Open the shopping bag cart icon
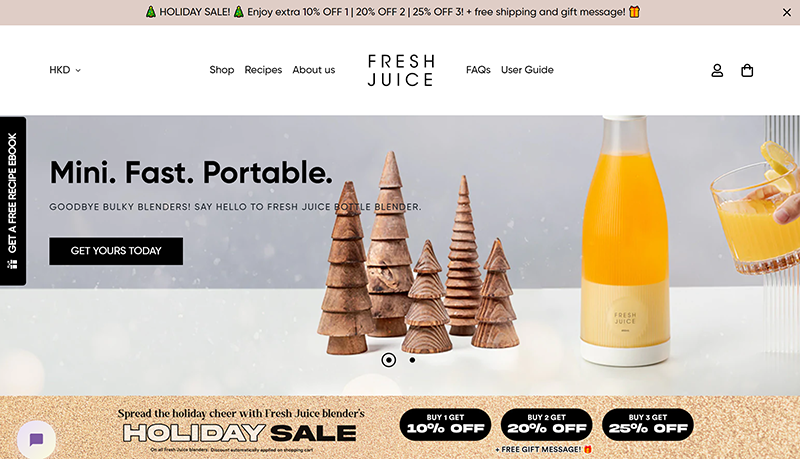This screenshot has width=800, height=459. [747, 70]
